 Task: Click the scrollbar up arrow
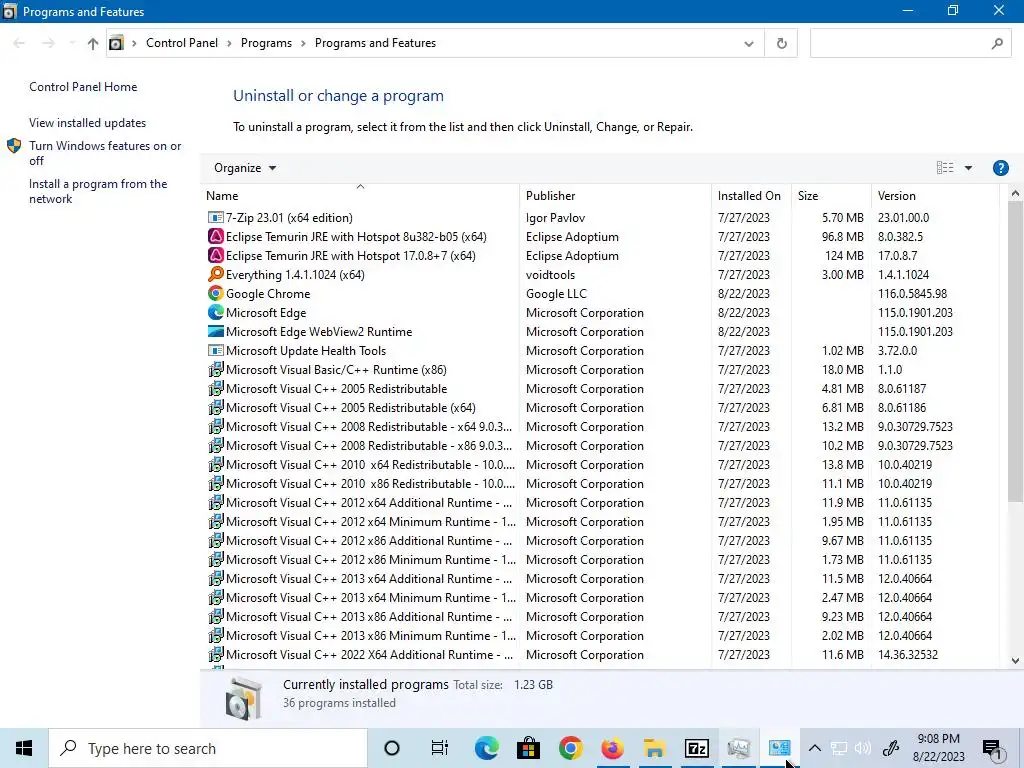[x=1015, y=193]
